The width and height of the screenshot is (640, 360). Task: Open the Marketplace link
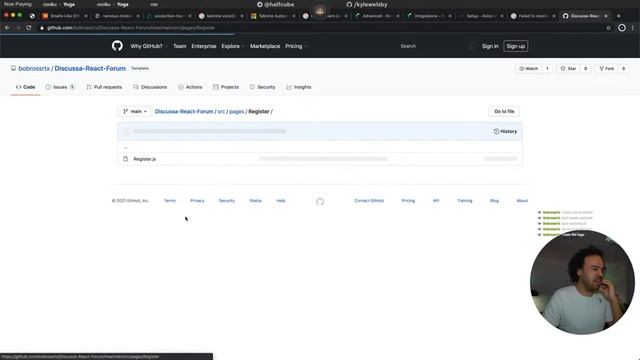point(265,46)
